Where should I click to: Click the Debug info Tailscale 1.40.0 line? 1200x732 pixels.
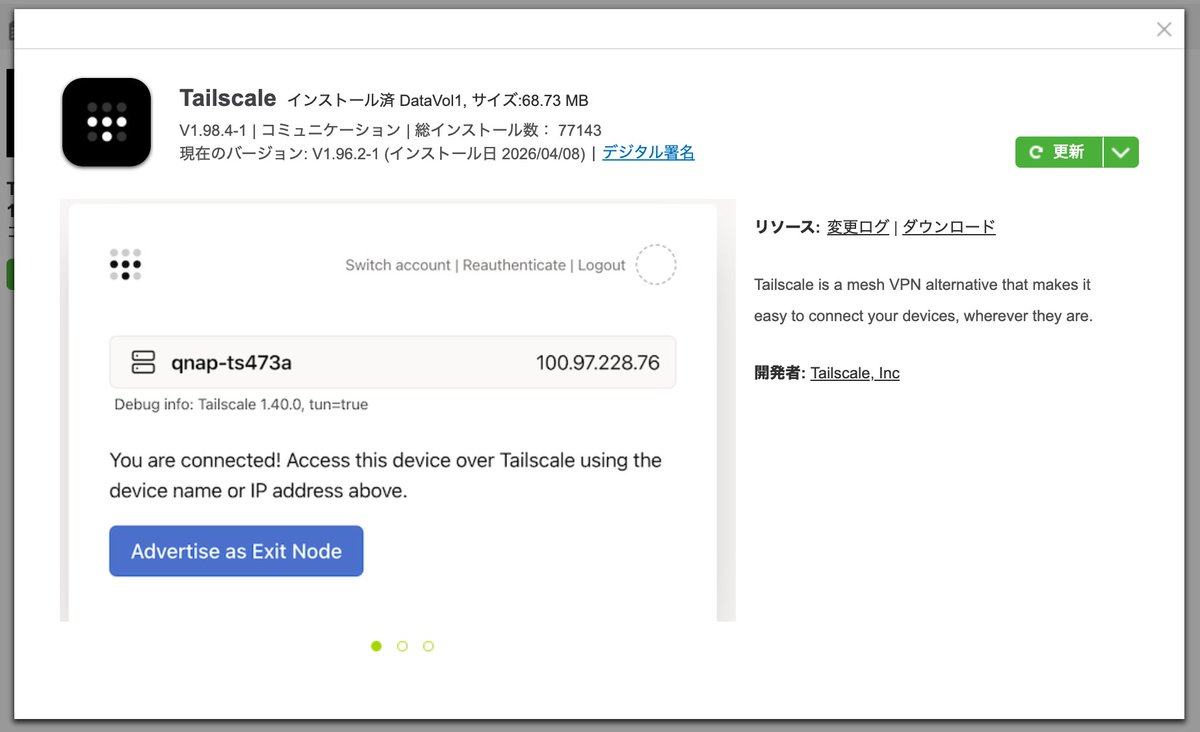click(241, 405)
